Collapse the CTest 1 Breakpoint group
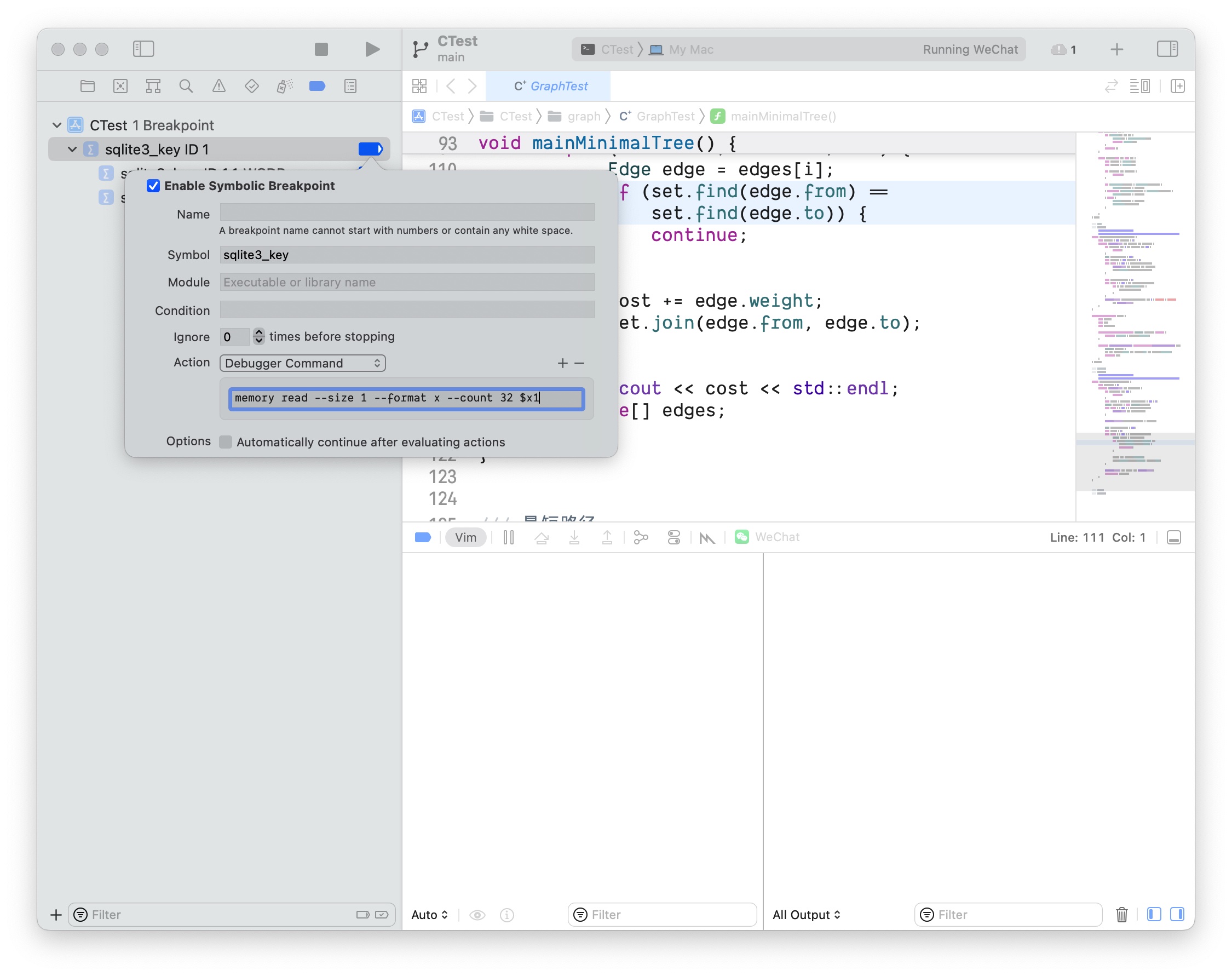 pos(56,125)
